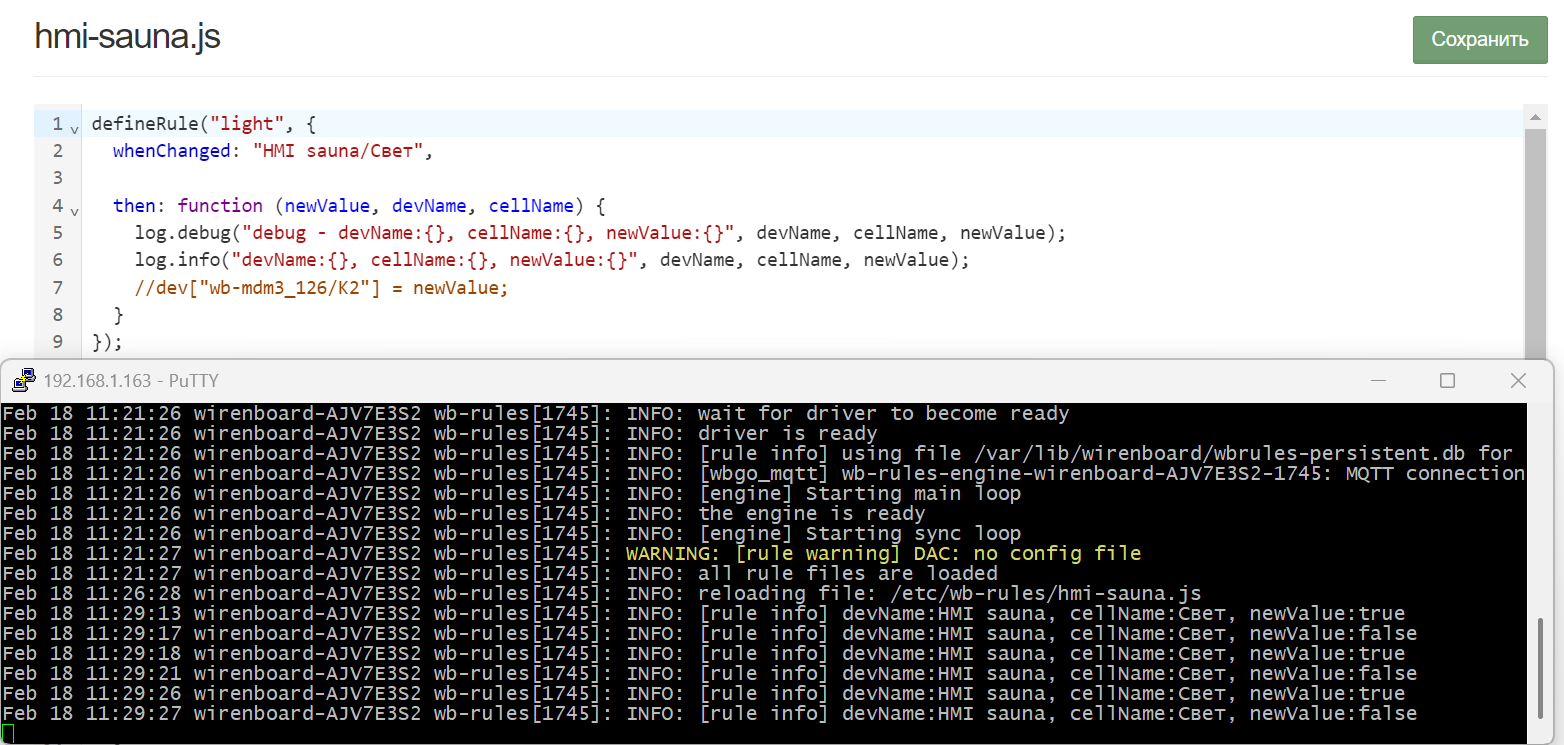This screenshot has height=745, width=1564.
Task: Minimize the PuTTY terminal window
Action: pyautogui.click(x=1378, y=380)
